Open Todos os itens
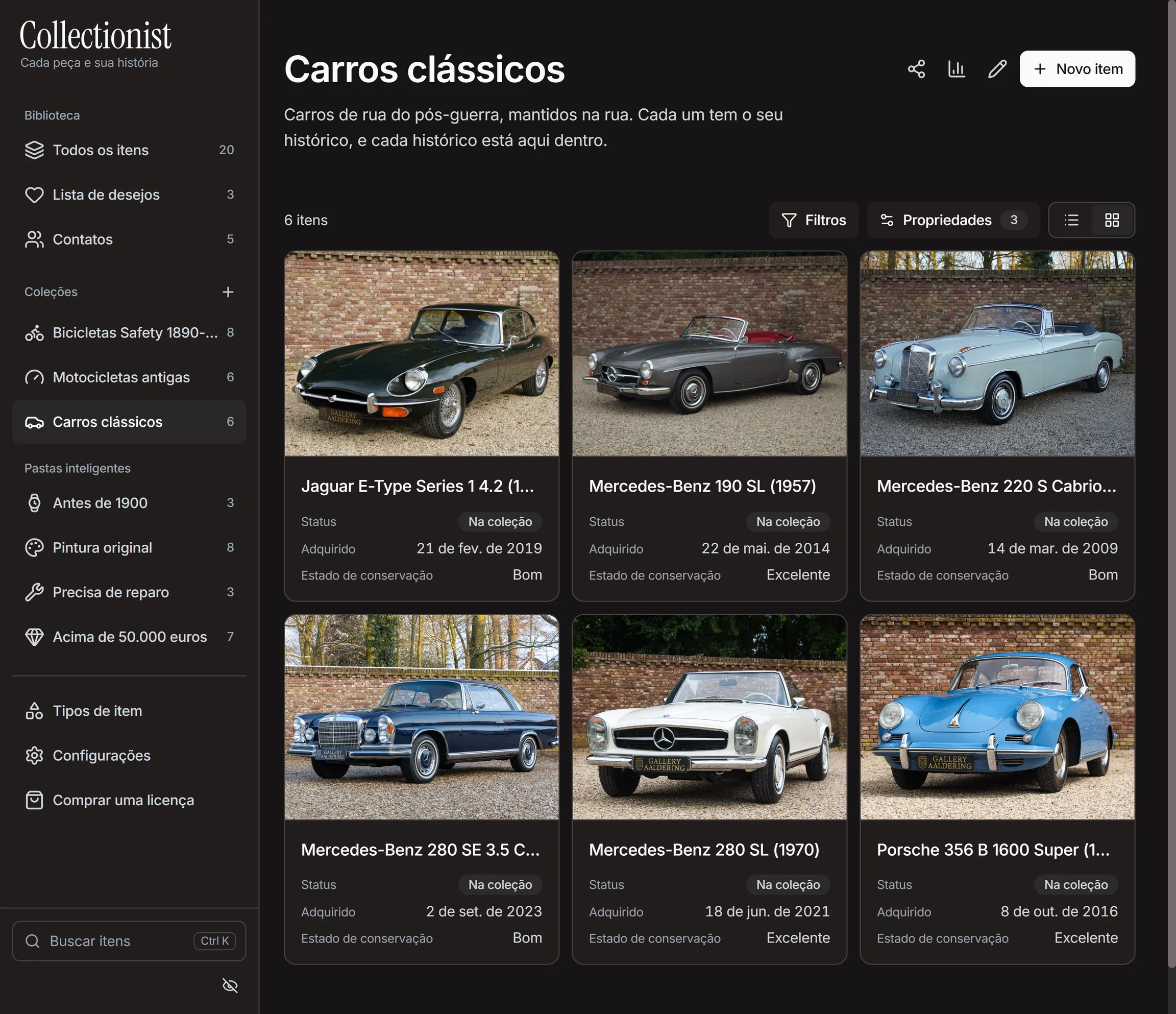The image size is (1176, 1014). tap(130, 150)
